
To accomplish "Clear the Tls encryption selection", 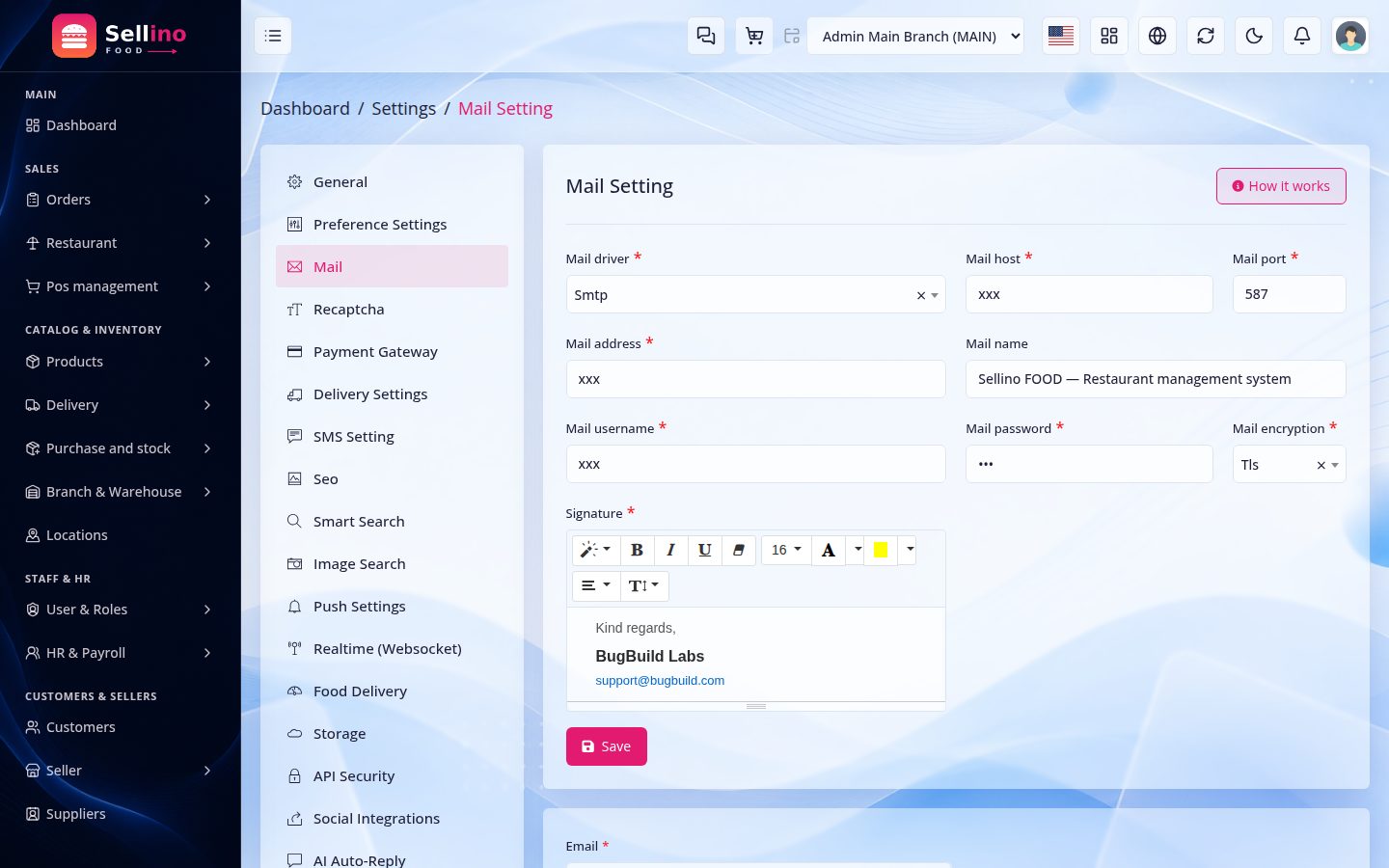I will (1321, 465).
